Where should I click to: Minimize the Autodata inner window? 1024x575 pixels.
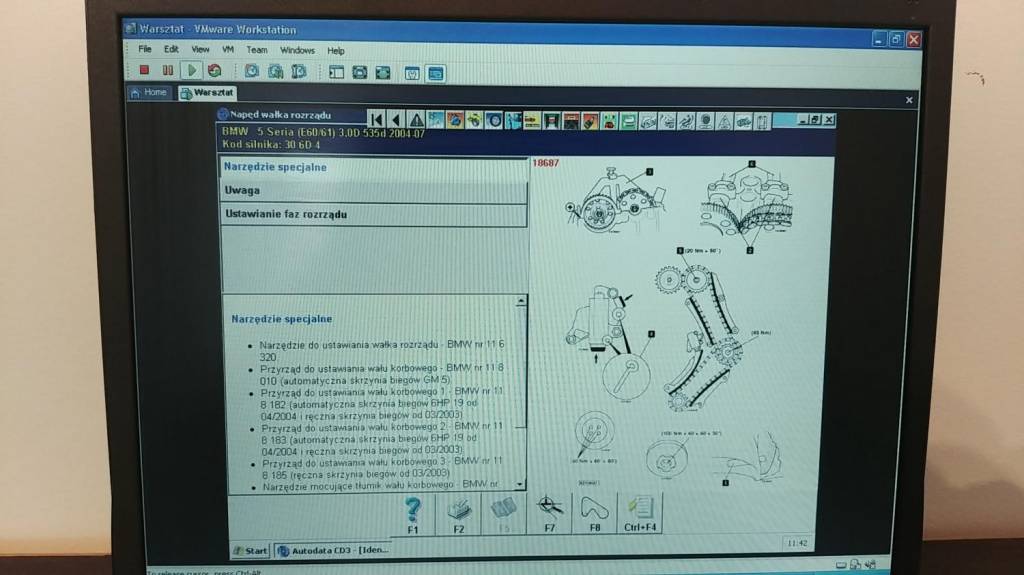click(x=803, y=120)
